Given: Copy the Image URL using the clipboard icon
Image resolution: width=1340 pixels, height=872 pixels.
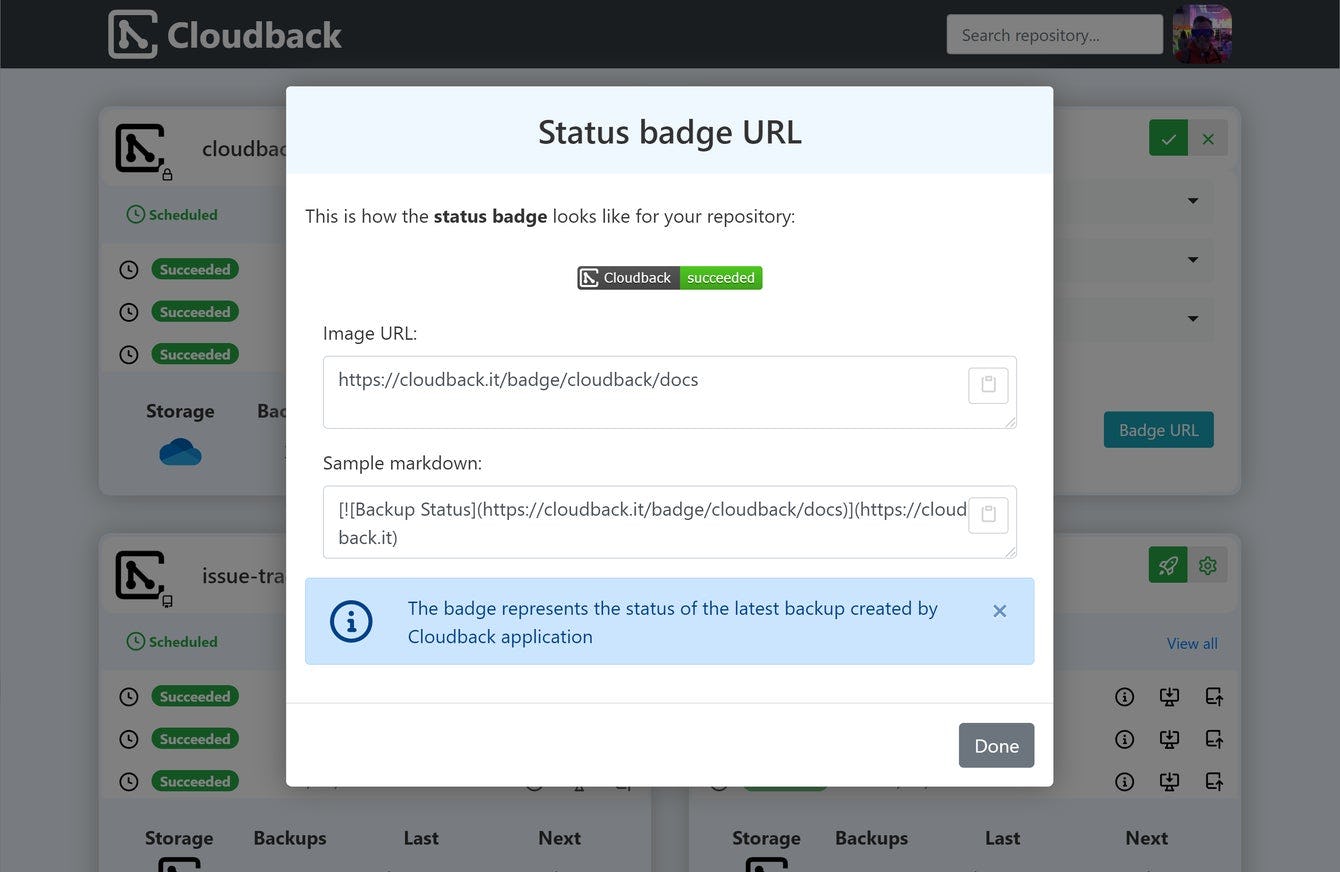Looking at the screenshot, I should point(988,384).
